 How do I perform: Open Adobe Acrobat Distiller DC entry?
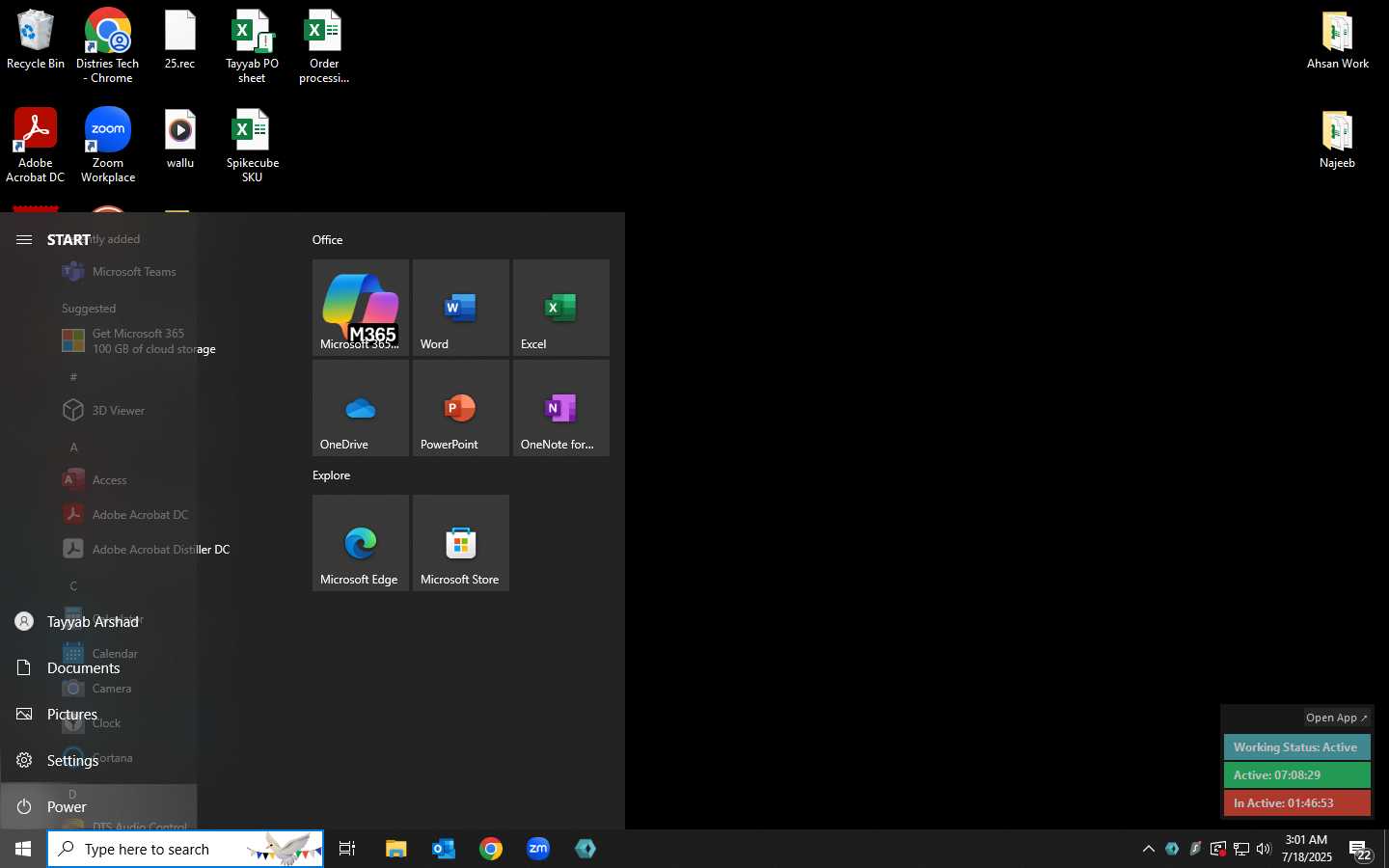coord(145,550)
